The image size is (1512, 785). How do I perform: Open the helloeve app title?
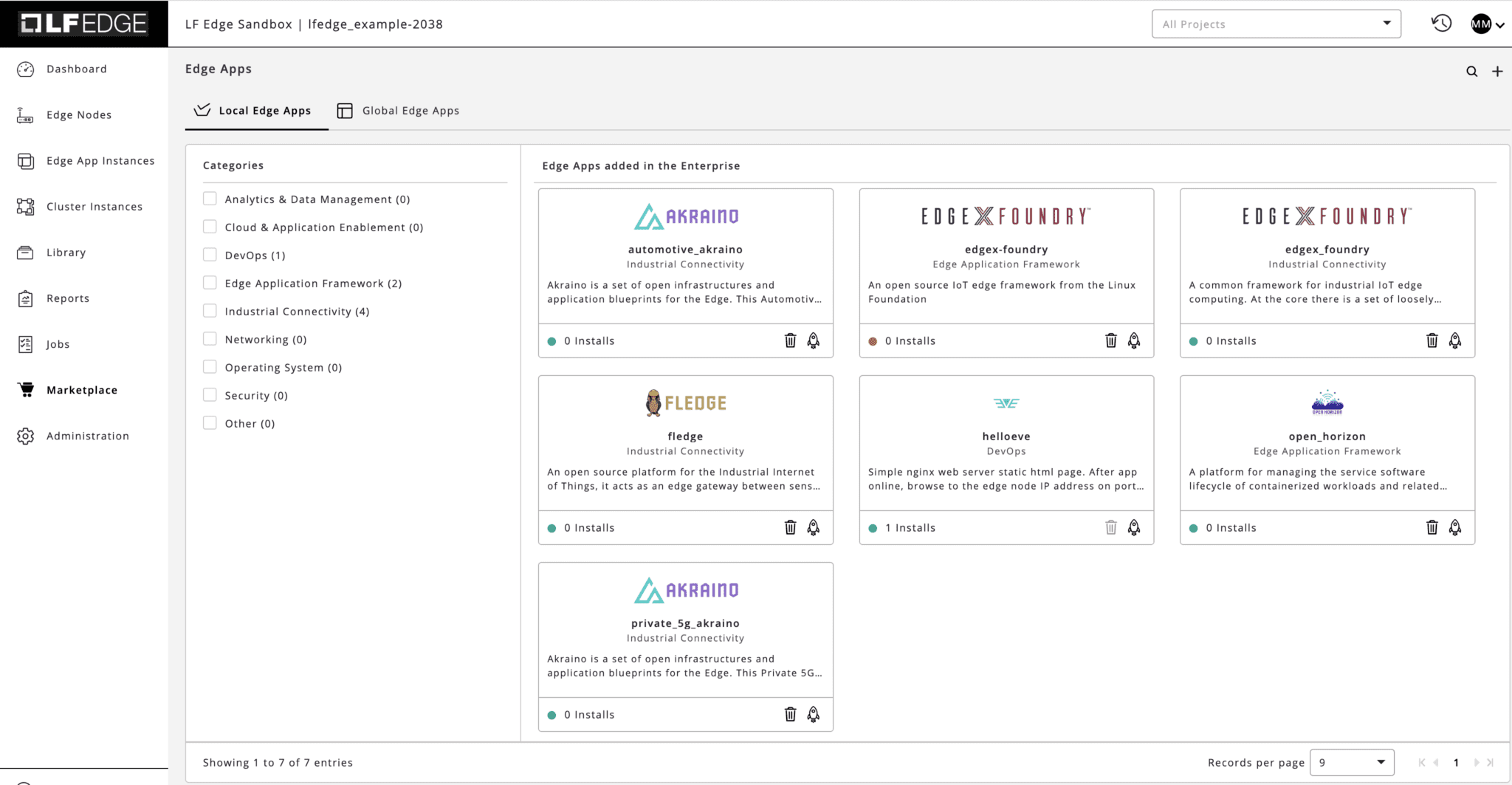(x=1006, y=436)
